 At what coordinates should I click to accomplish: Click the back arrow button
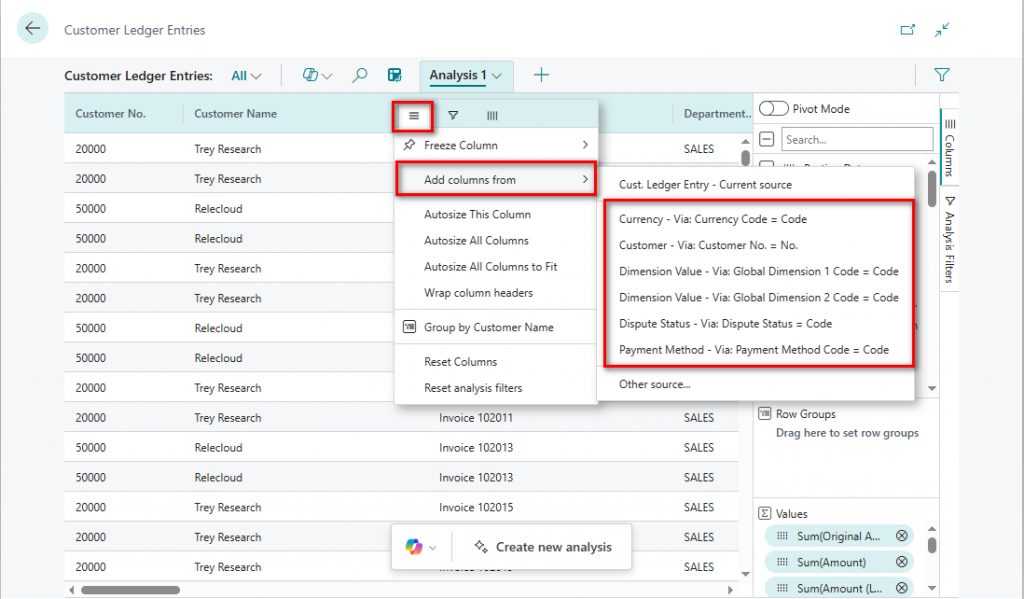coord(33,29)
